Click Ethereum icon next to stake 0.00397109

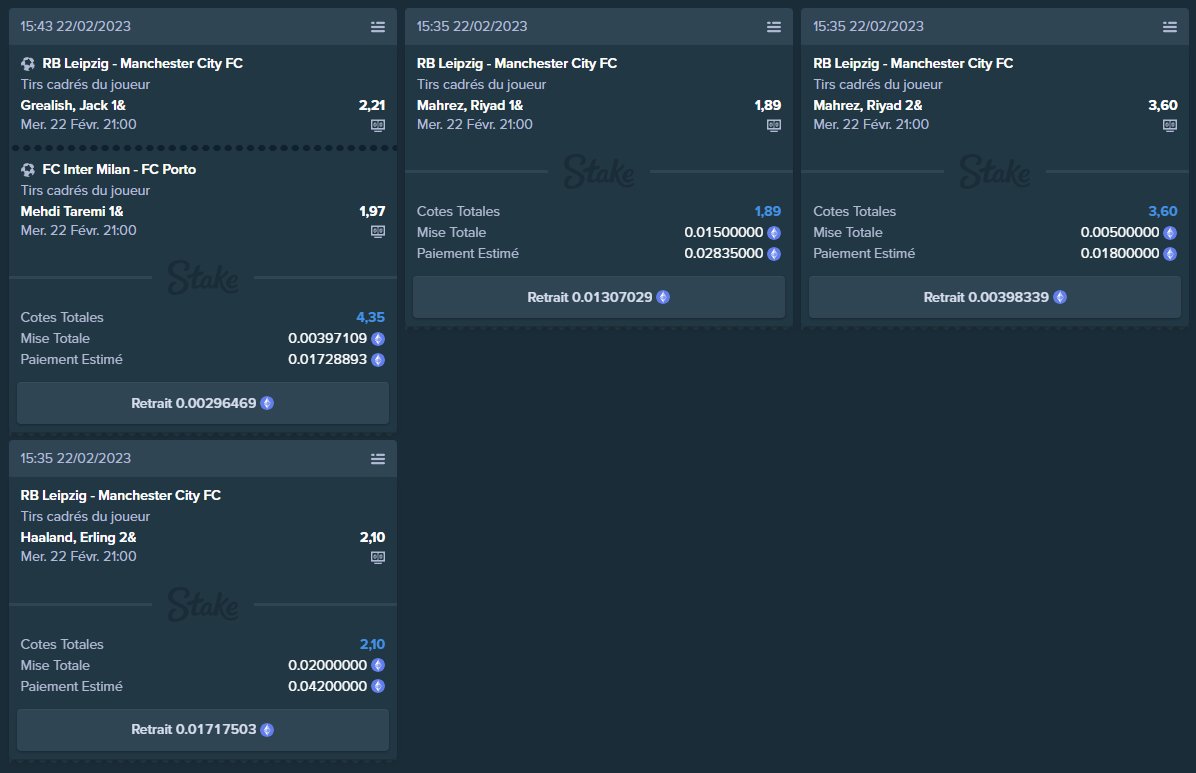click(378, 339)
